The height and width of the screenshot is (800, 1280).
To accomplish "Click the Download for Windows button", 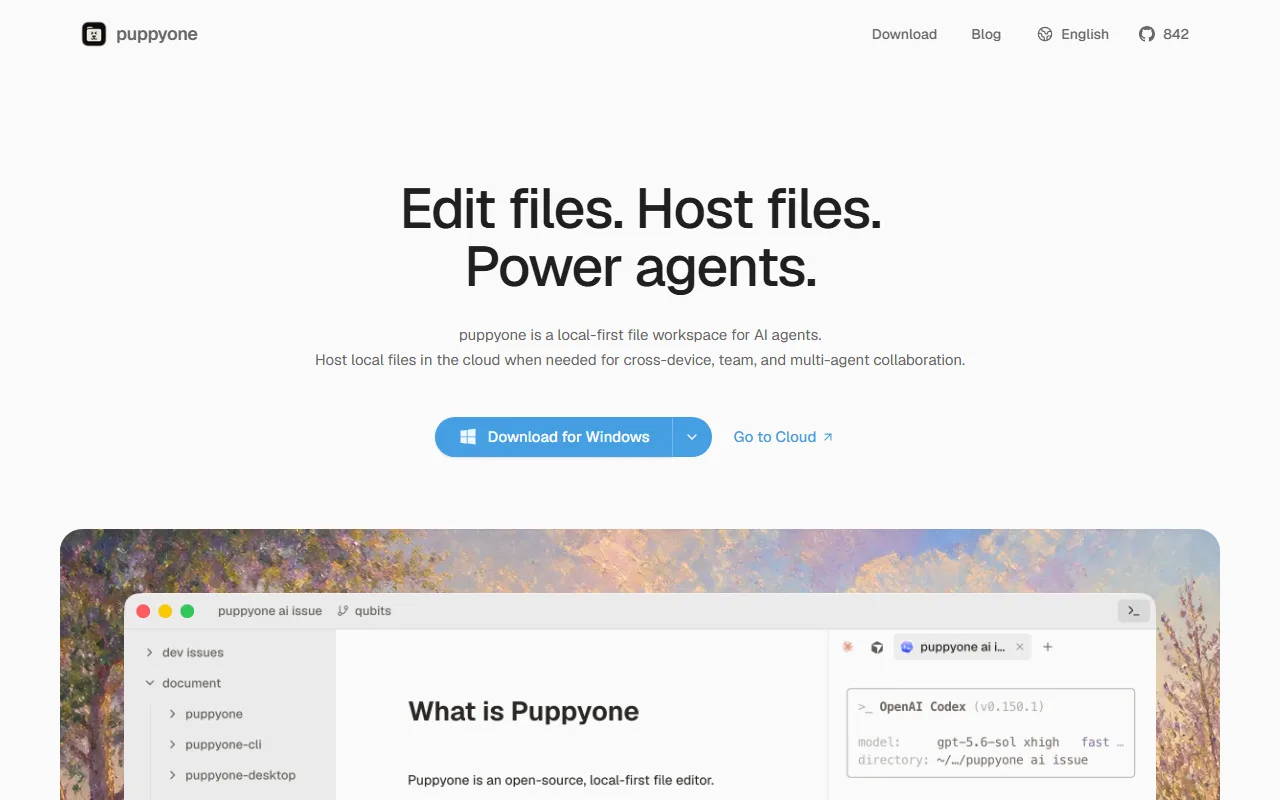I will tap(554, 437).
